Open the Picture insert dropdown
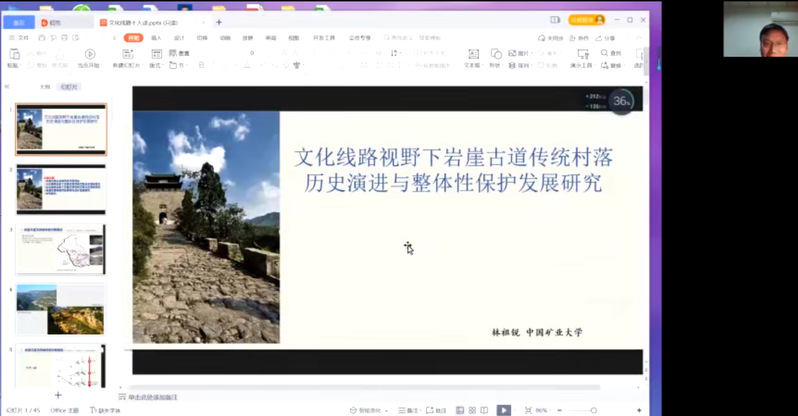This screenshot has width=798, height=416. click(x=519, y=53)
